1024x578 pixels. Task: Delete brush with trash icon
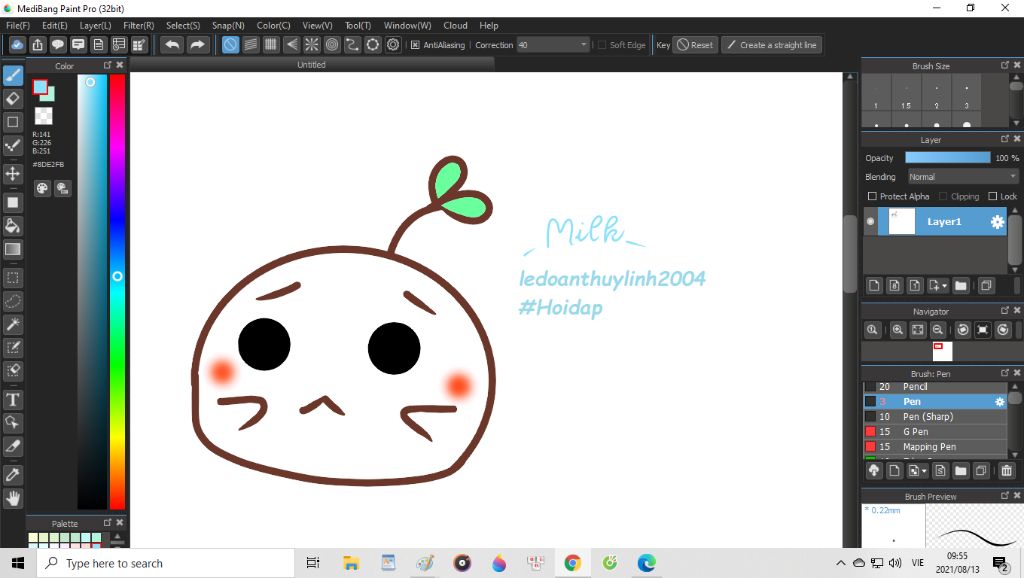click(x=1006, y=470)
